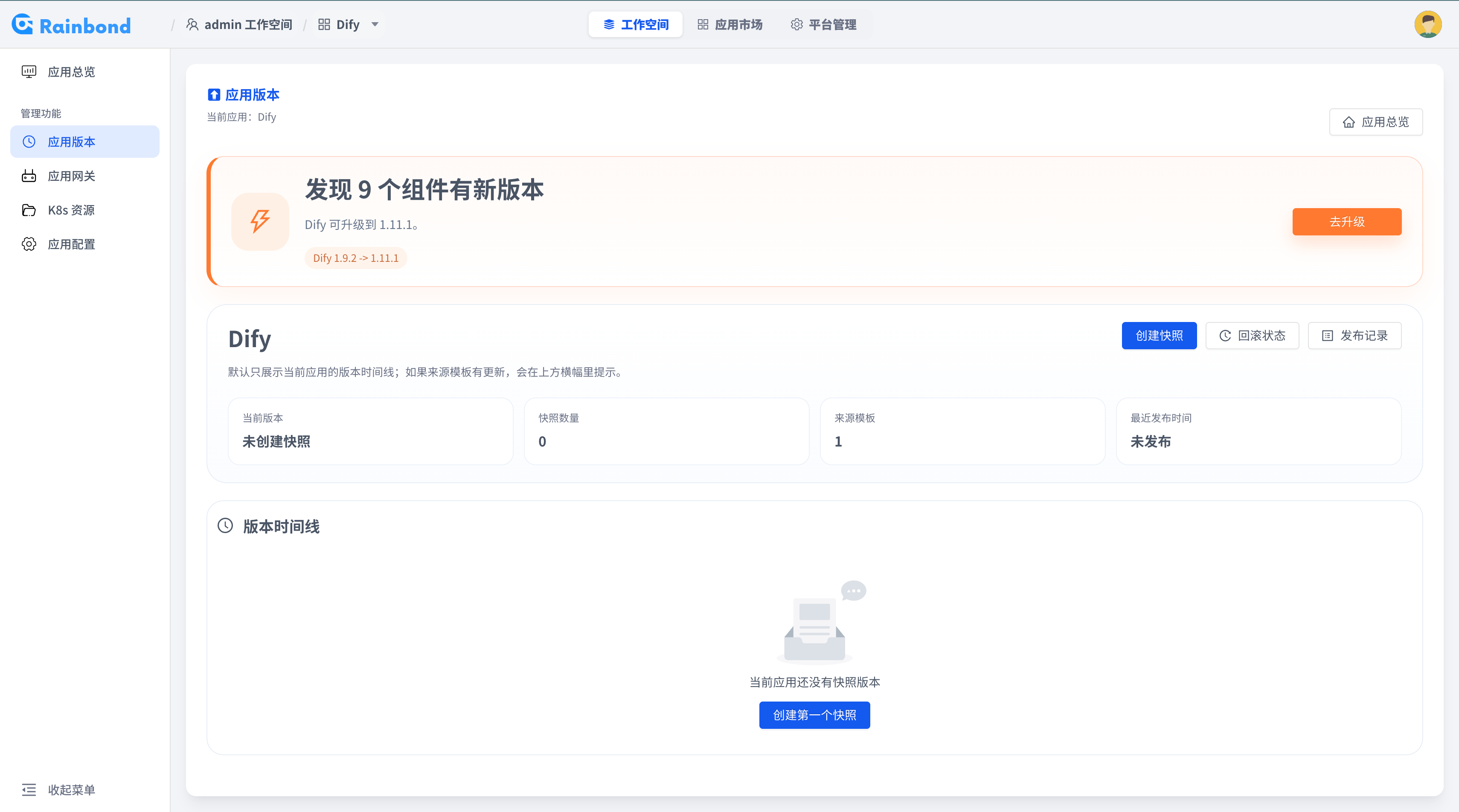Click the 应用总览 button at top right
1459x812 pixels.
point(1376,122)
